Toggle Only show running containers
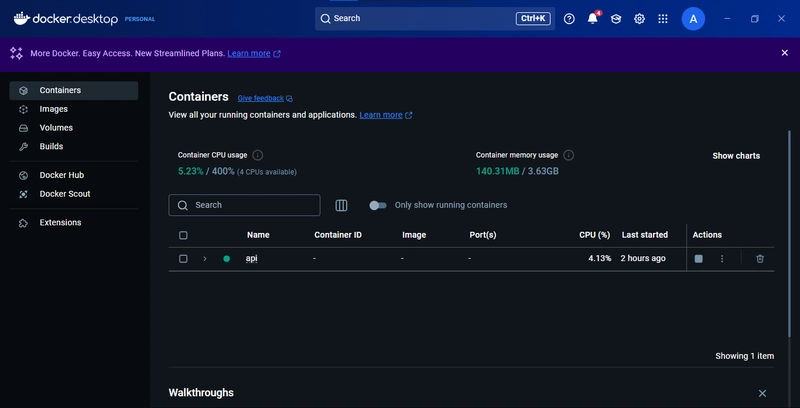 coord(377,205)
